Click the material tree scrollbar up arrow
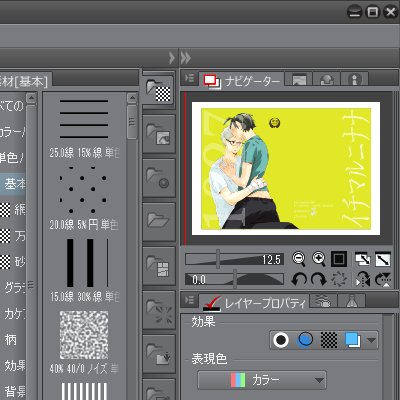The image size is (400, 400). point(31,98)
